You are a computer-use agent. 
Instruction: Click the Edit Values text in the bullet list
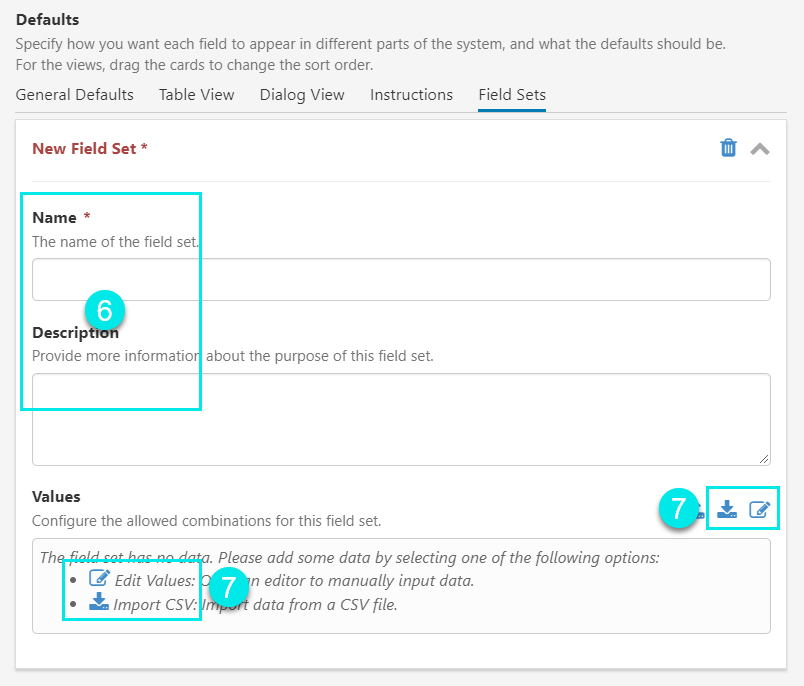pyautogui.click(x=154, y=580)
